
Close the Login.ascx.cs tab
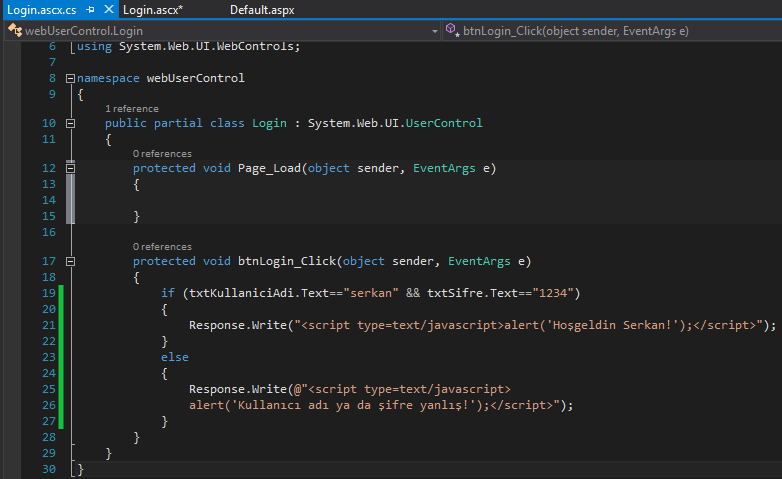pos(109,9)
